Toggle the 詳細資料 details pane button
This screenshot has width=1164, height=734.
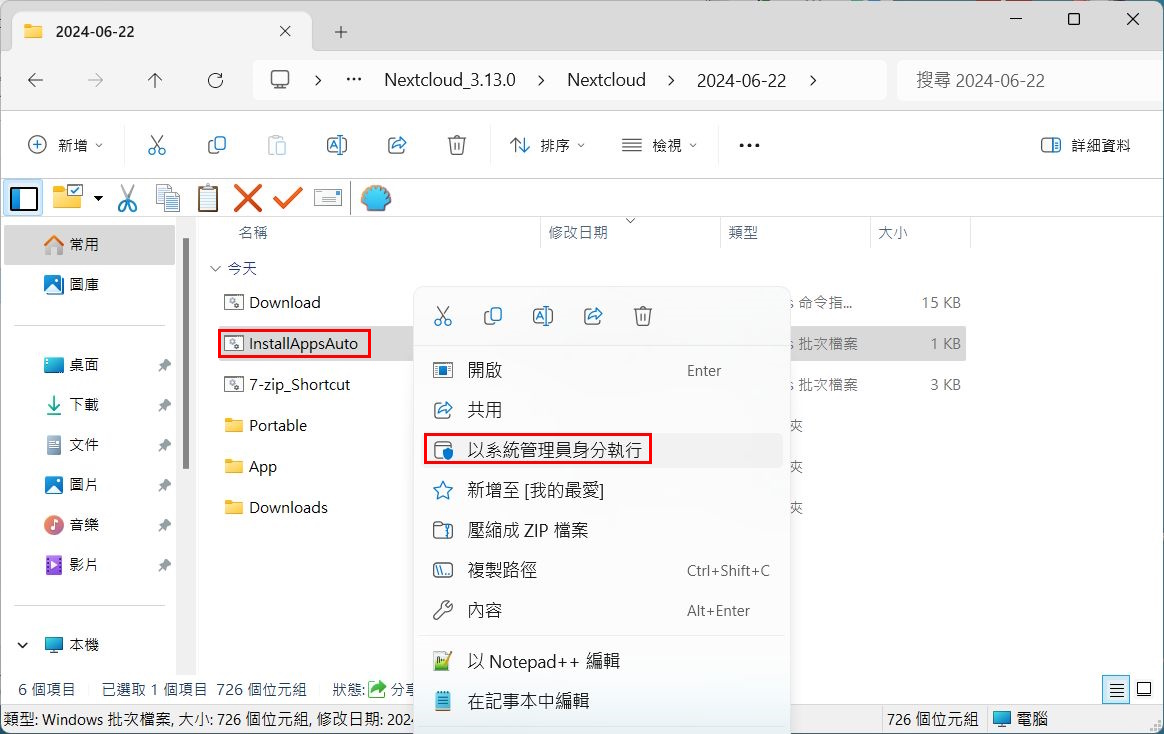point(1085,145)
